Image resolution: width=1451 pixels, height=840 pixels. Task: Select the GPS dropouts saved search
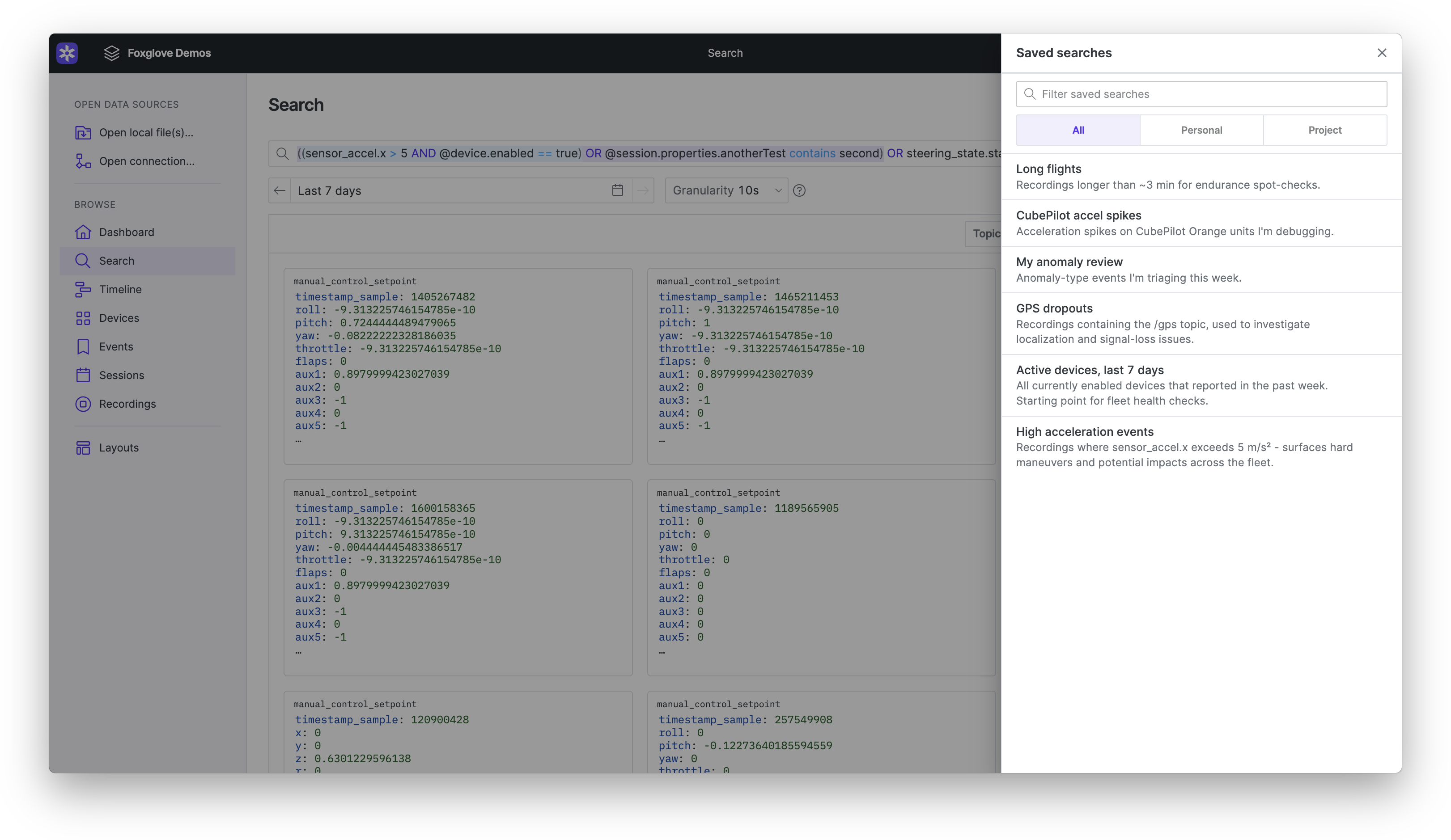(x=1202, y=324)
